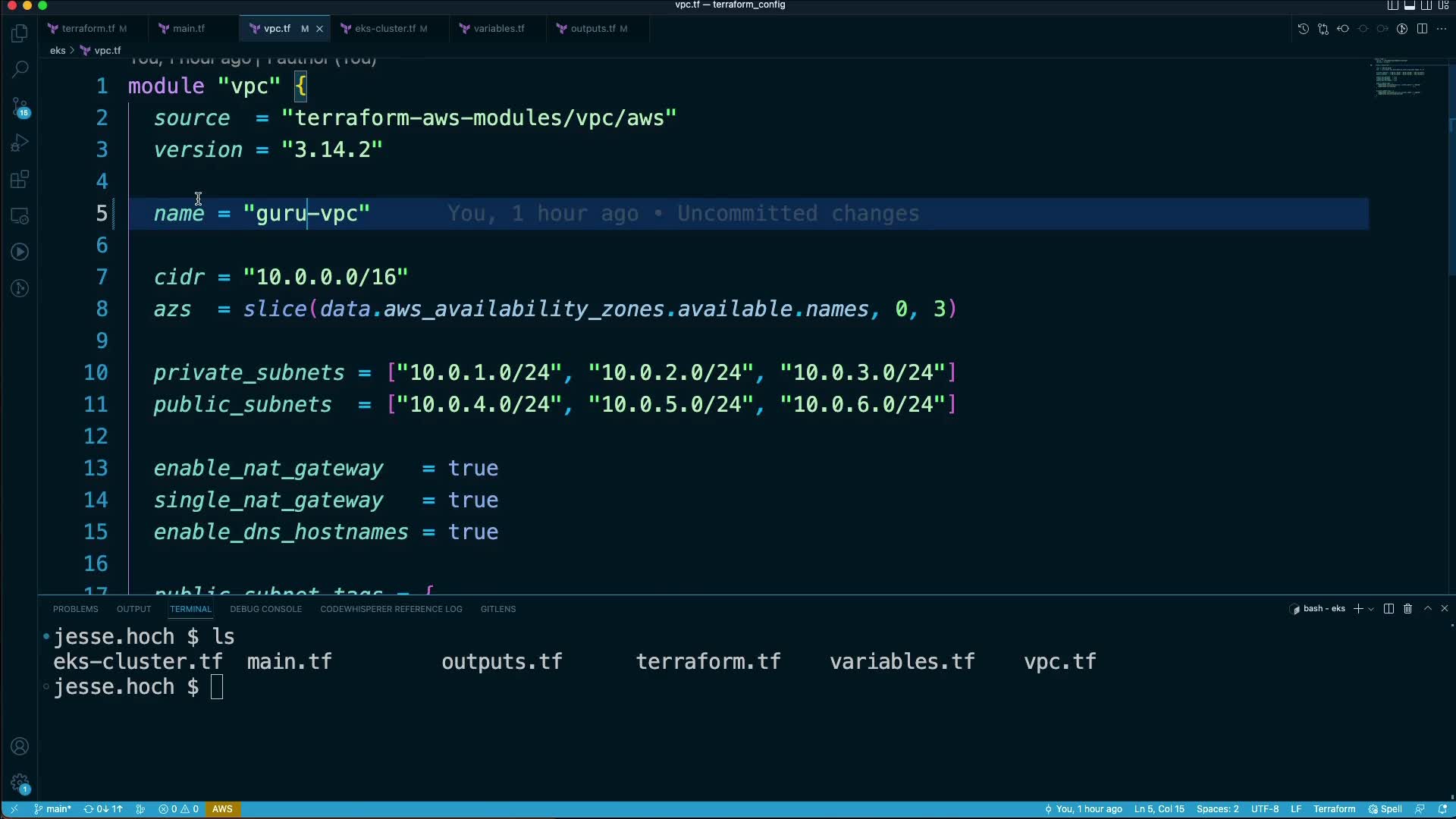Maximize panel using the up chevron
The image size is (1456, 819).
tap(1427, 609)
